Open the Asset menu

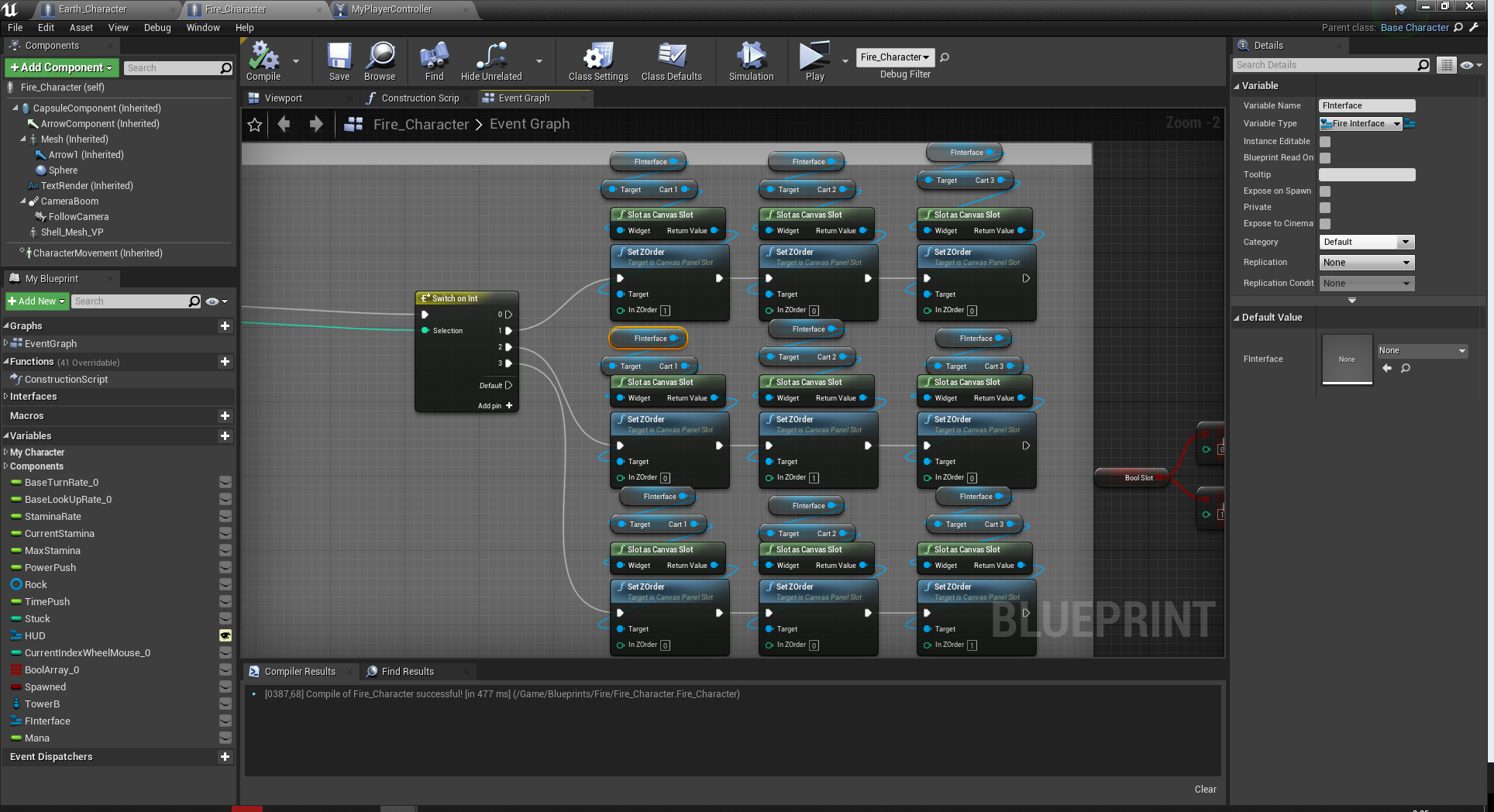81,28
